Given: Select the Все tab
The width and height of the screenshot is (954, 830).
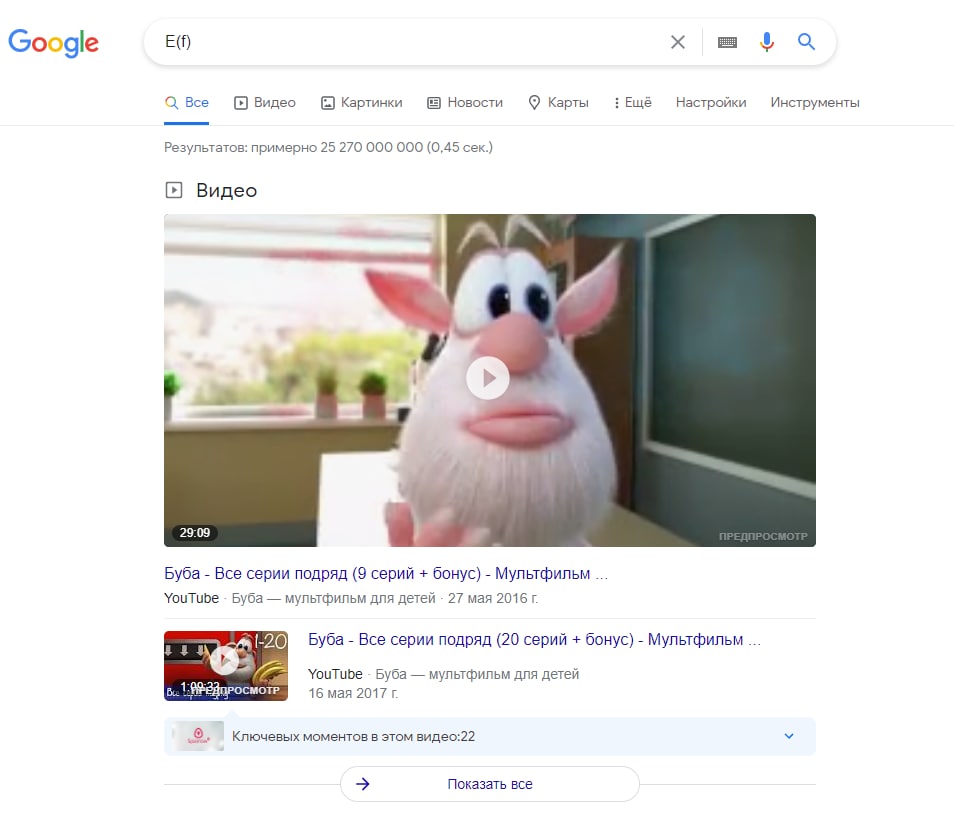Looking at the screenshot, I should pyautogui.click(x=186, y=102).
